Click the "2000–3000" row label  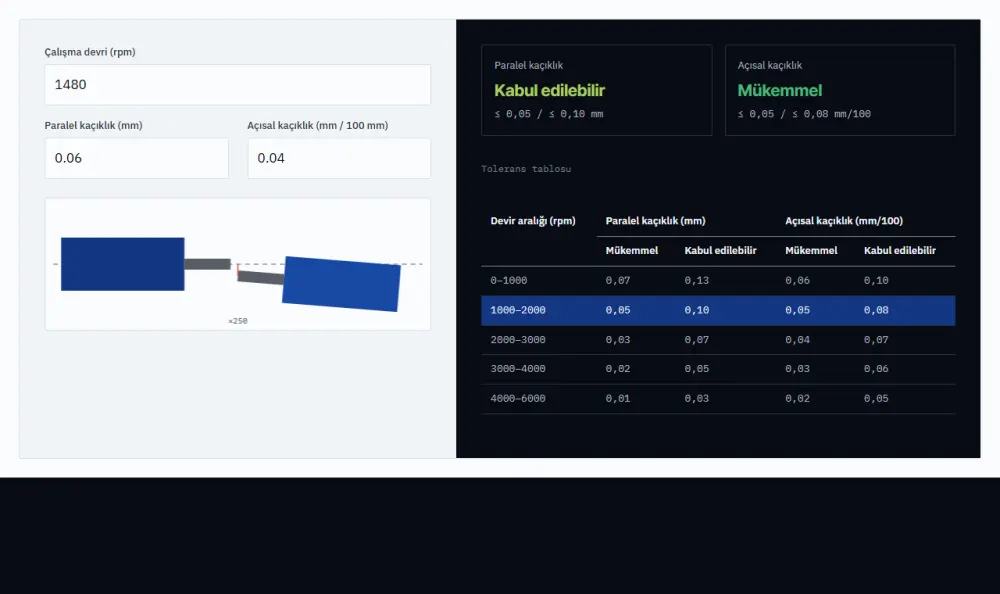click(518, 339)
